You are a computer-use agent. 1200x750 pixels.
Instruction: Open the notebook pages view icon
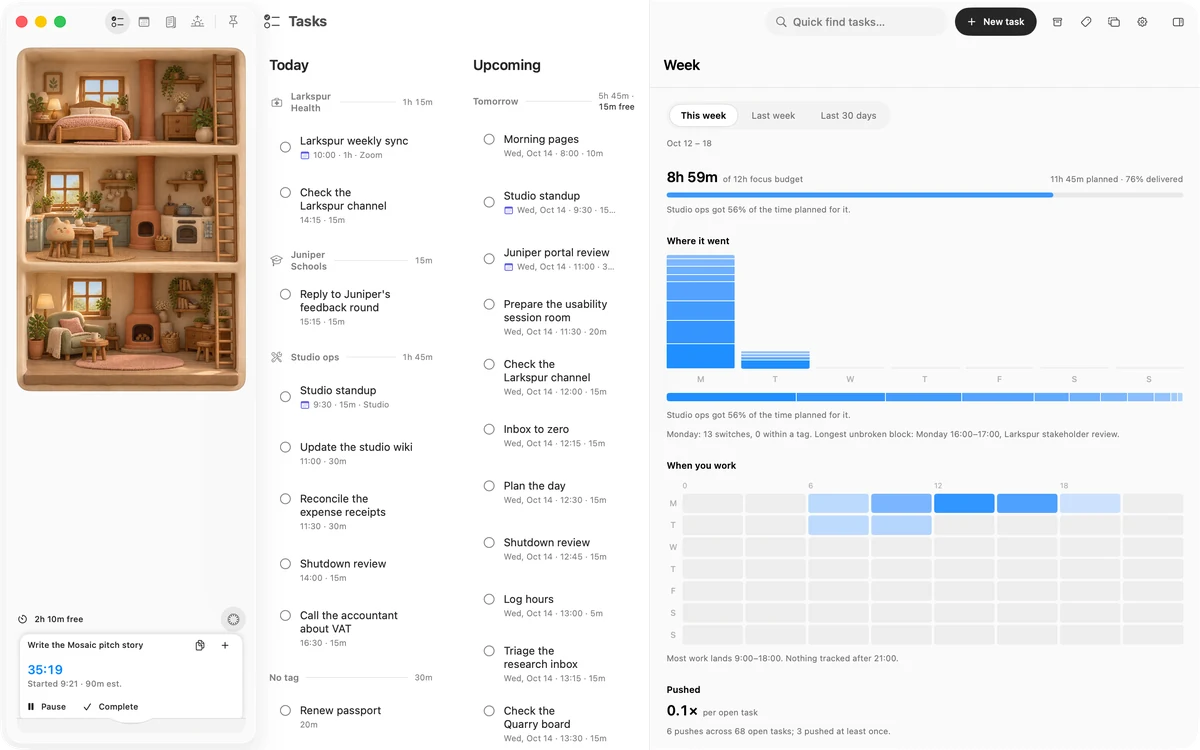tap(171, 22)
